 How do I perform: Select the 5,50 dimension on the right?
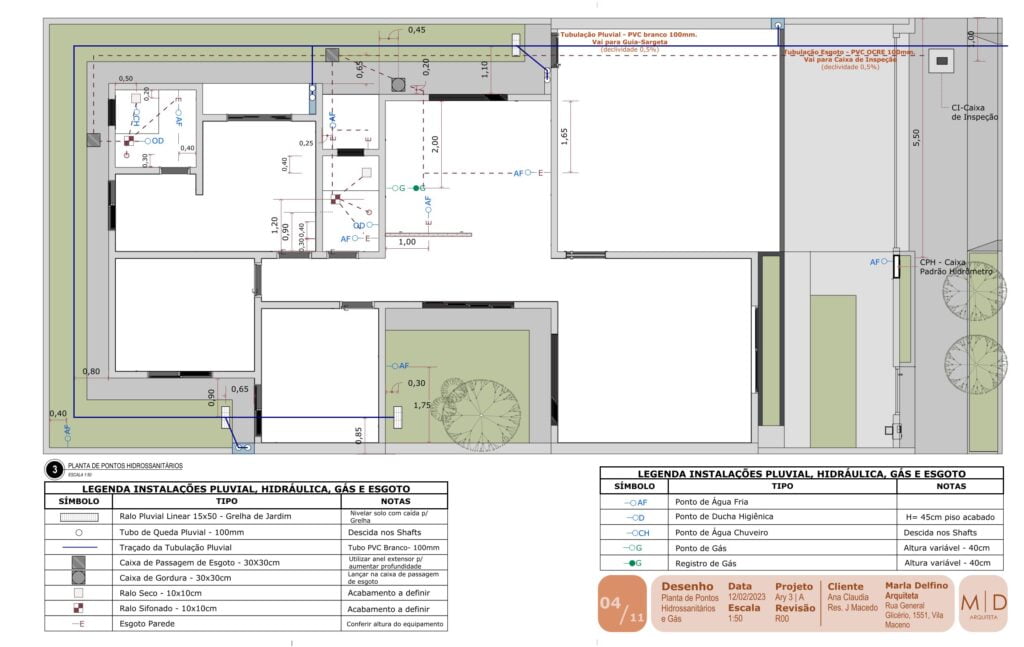(915, 138)
